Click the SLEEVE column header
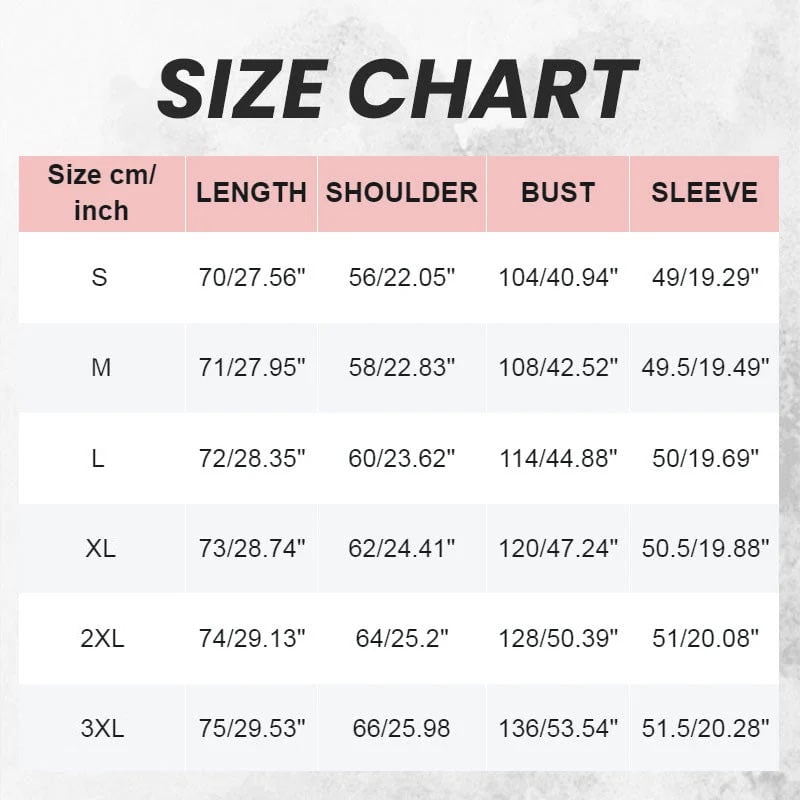Viewport: 800px width, 800px height. (704, 193)
